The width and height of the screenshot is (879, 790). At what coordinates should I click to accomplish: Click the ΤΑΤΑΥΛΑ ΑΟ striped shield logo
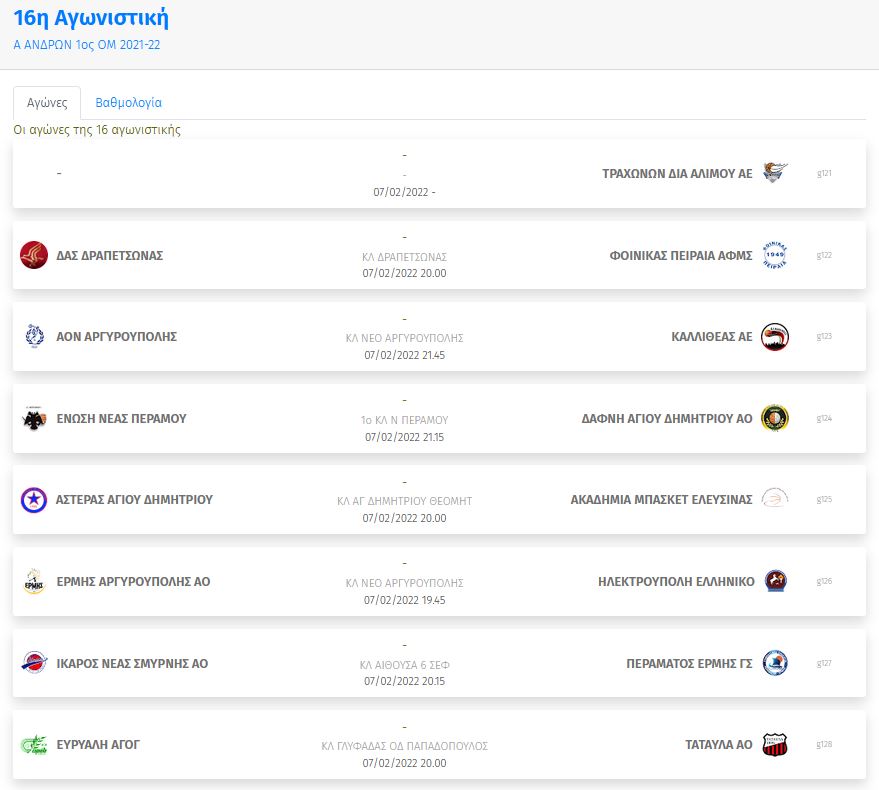tap(774, 745)
